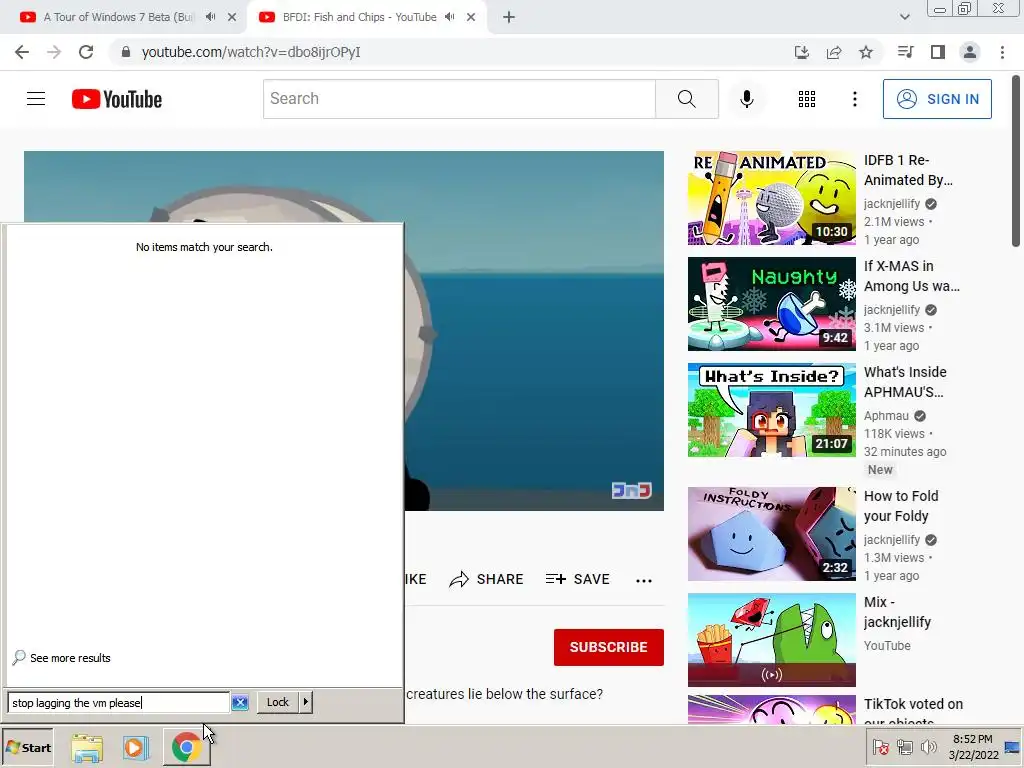Click the install app icon in address bar
Viewport: 1024px width, 768px height.
click(801, 52)
